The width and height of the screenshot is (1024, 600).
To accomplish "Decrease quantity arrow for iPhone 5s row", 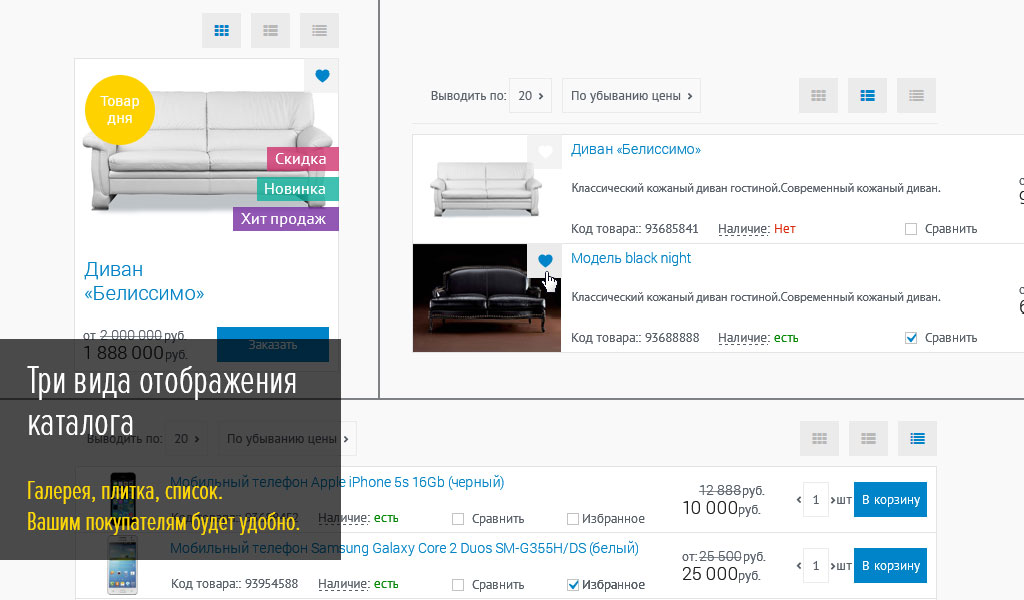I will (799, 500).
